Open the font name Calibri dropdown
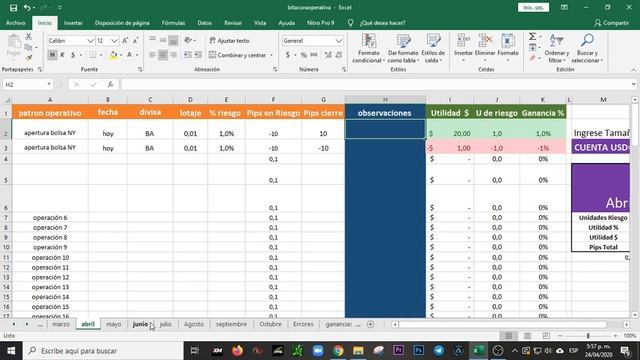 pyautogui.click(x=90, y=41)
